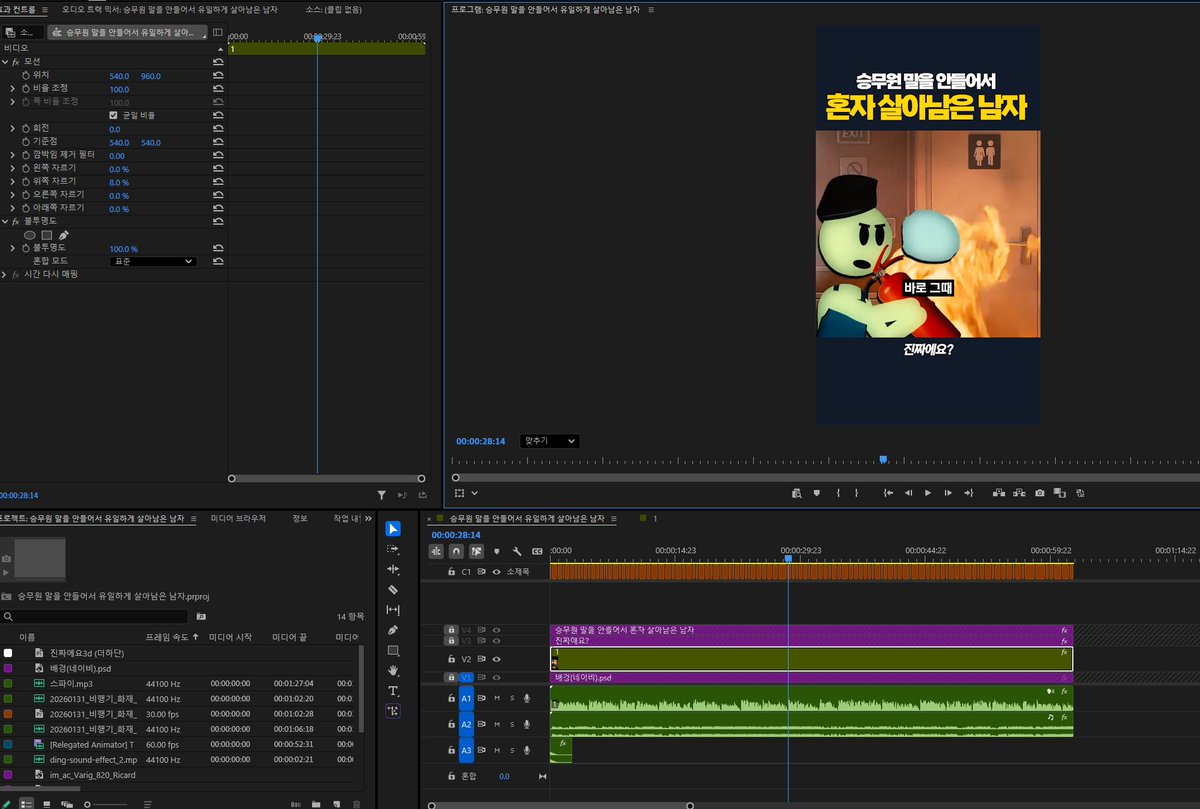Collapse the 모션 effect group
The image size is (1200, 809).
(5, 62)
